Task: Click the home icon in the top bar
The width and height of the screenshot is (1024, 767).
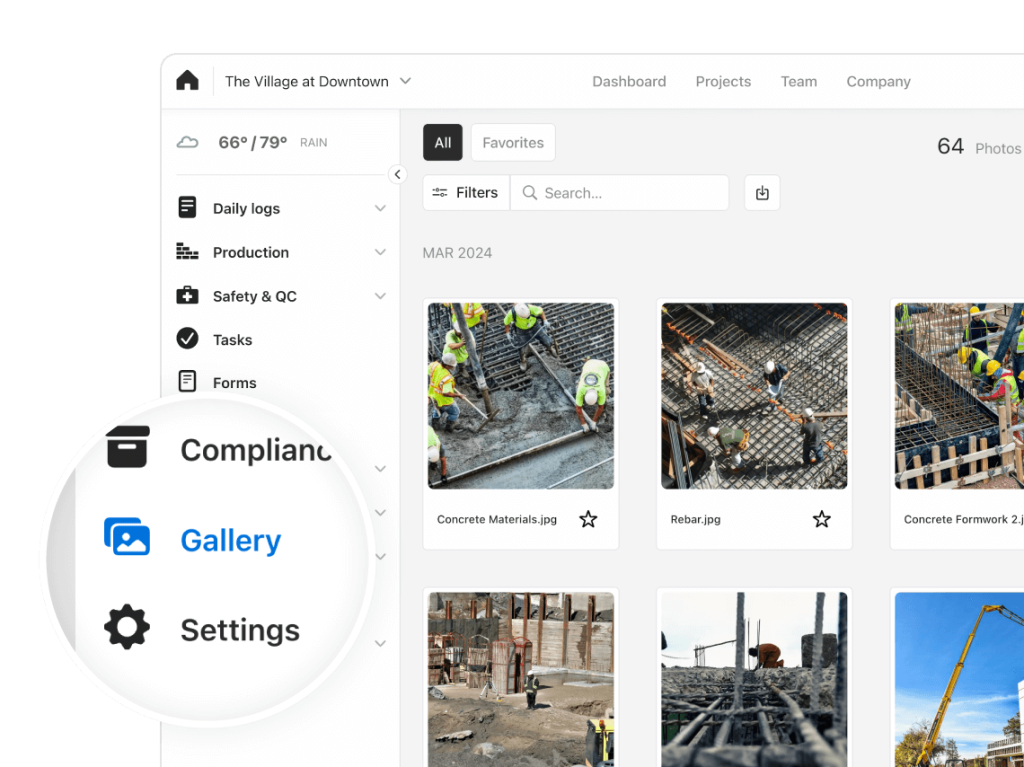Action: pyautogui.click(x=187, y=80)
